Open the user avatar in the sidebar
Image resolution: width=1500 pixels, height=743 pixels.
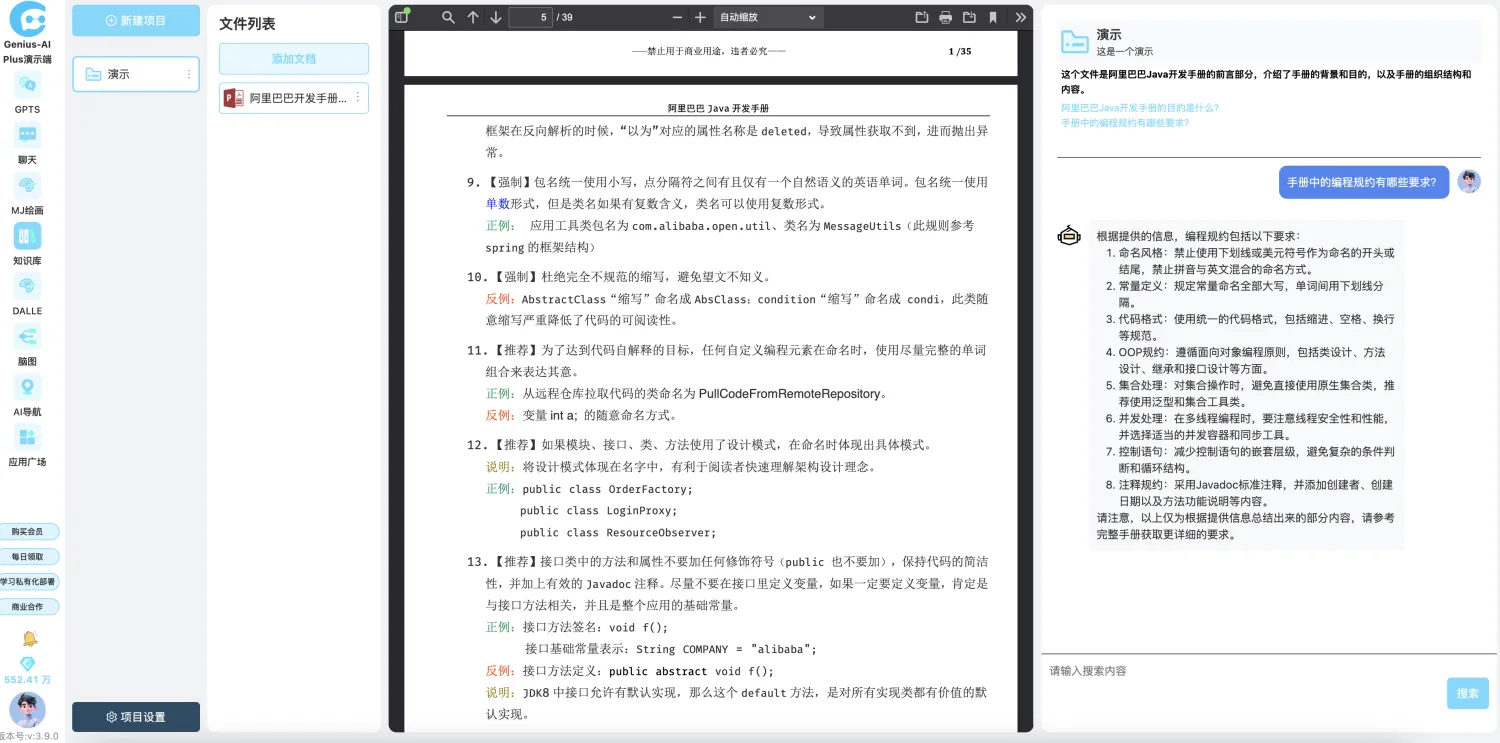[27, 709]
